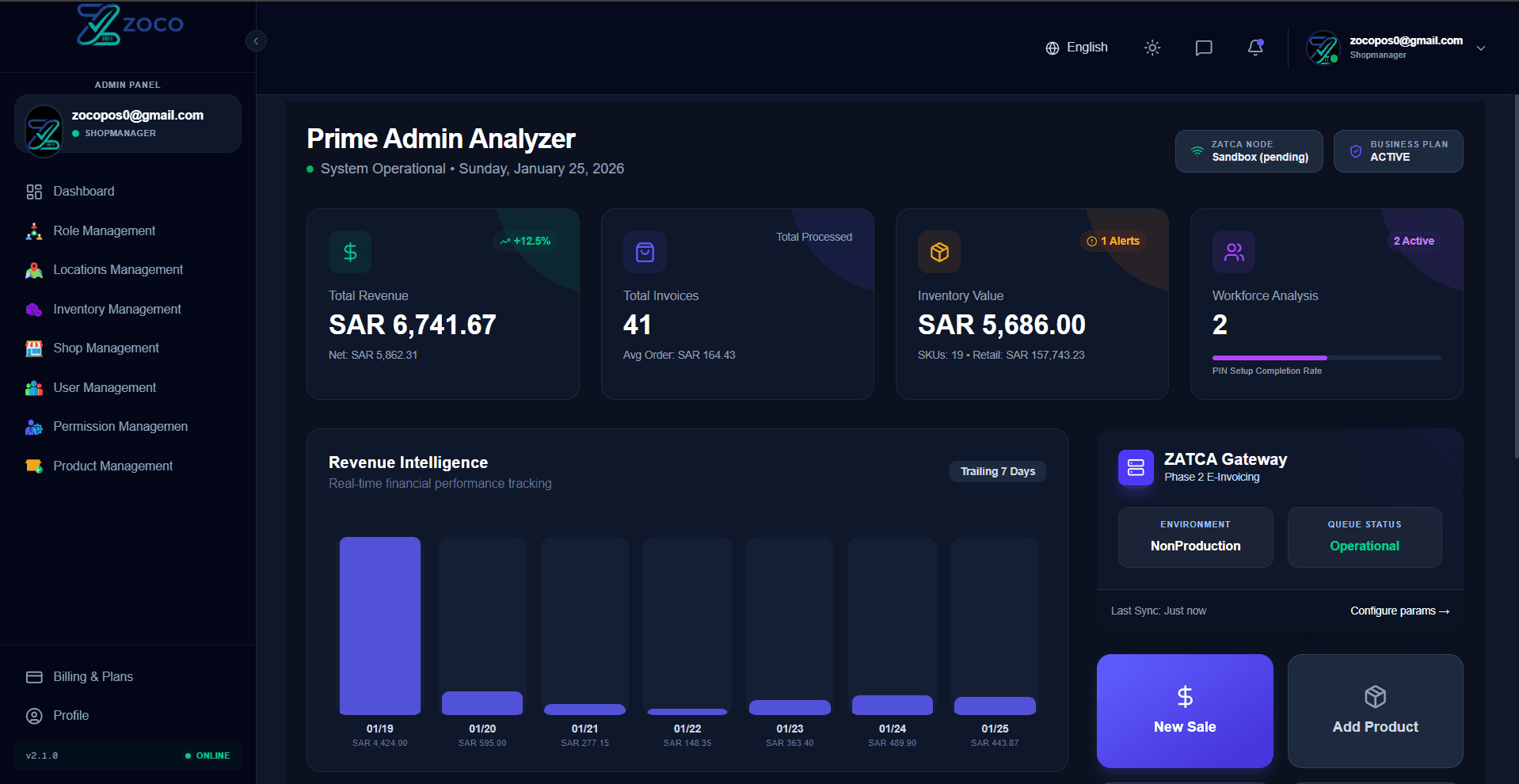Open the Trailing 7 Days selector
Image resolution: width=1519 pixels, height=784 pixels.
[x=997, y=471]
